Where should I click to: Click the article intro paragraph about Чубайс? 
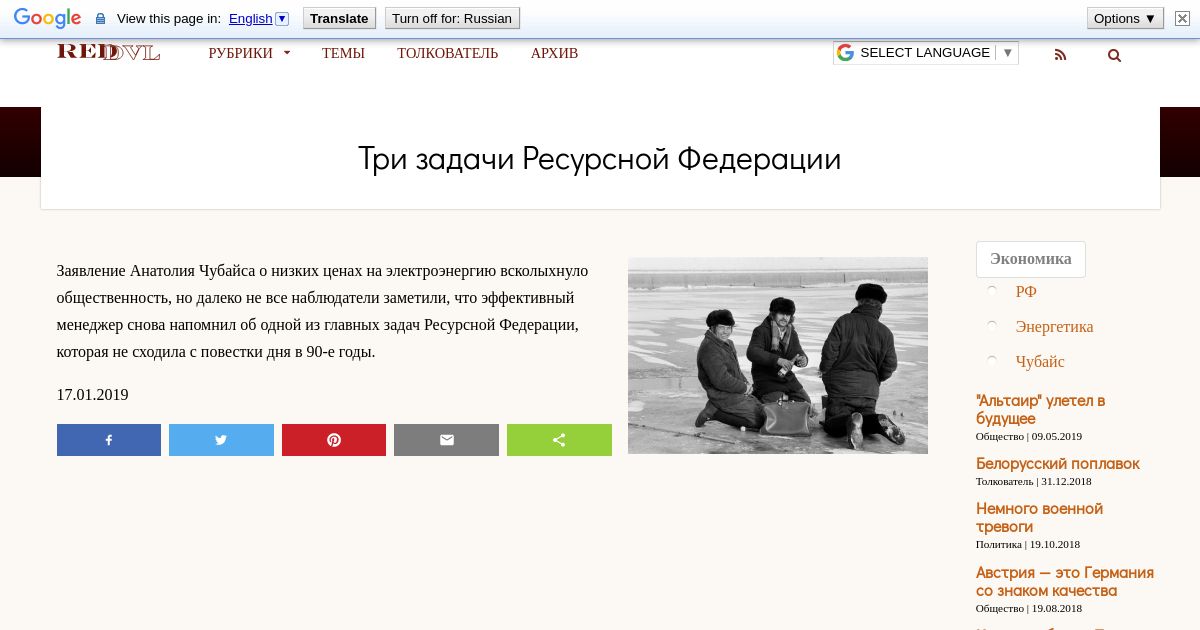click(x=322, y=311)
